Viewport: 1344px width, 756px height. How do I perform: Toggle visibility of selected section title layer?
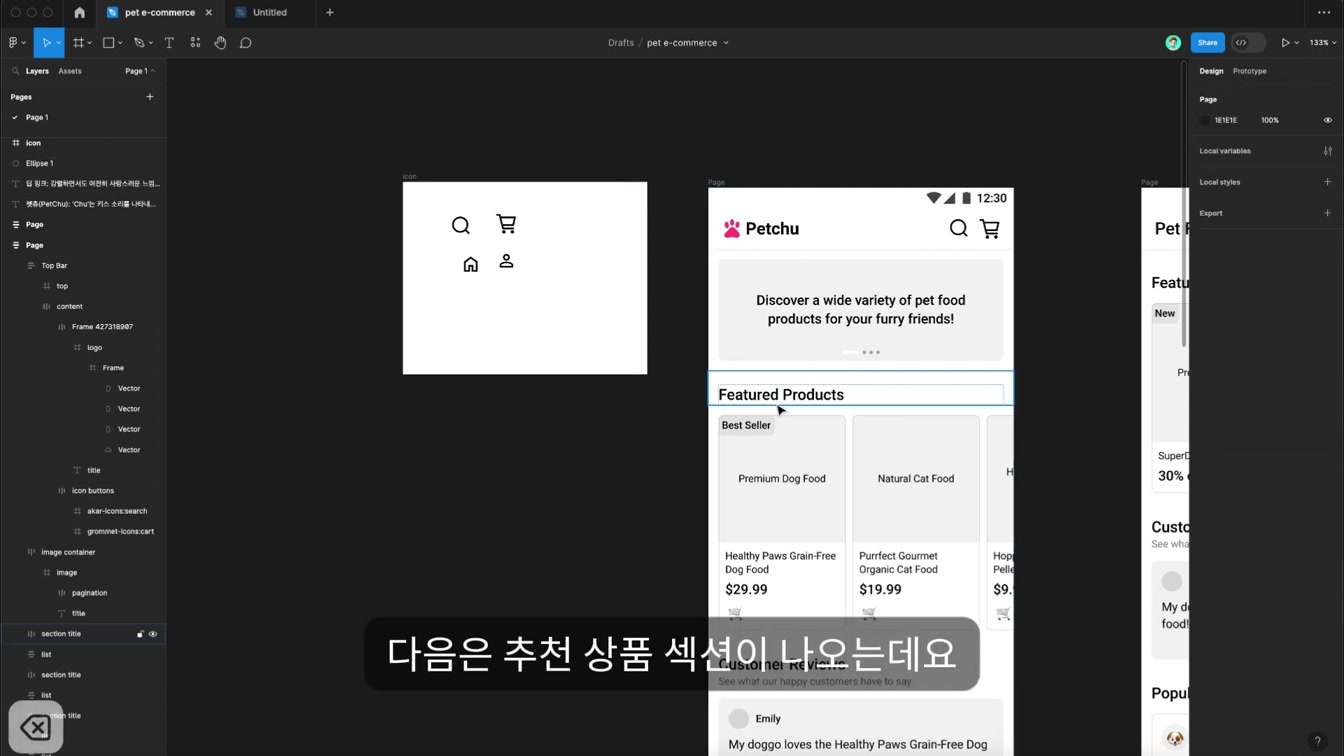pos(153,634)
